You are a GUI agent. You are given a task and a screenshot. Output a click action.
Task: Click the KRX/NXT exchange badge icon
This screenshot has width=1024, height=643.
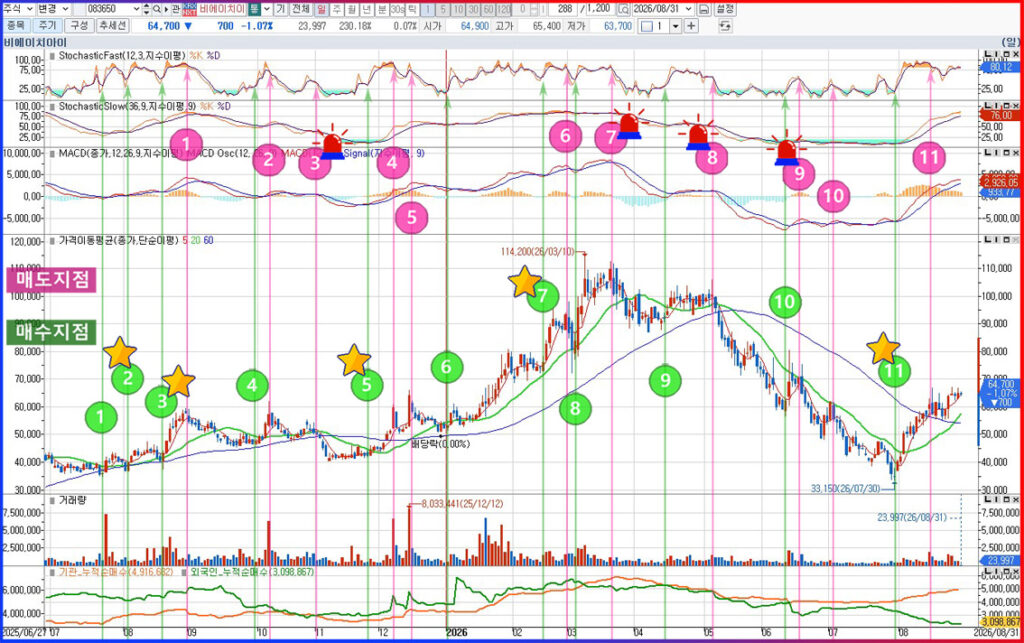tap(189, 9)
